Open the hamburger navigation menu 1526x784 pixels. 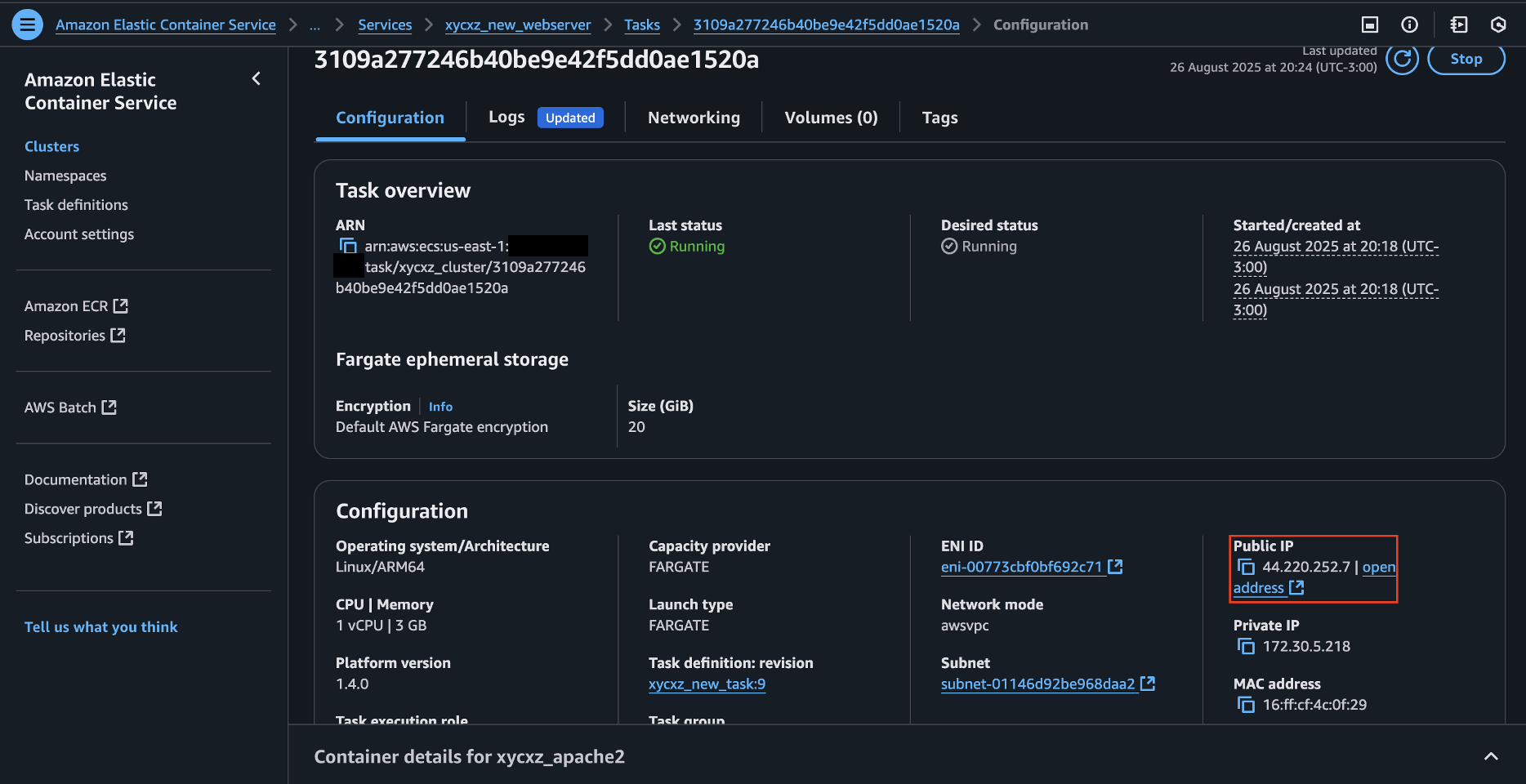point(27,24)
